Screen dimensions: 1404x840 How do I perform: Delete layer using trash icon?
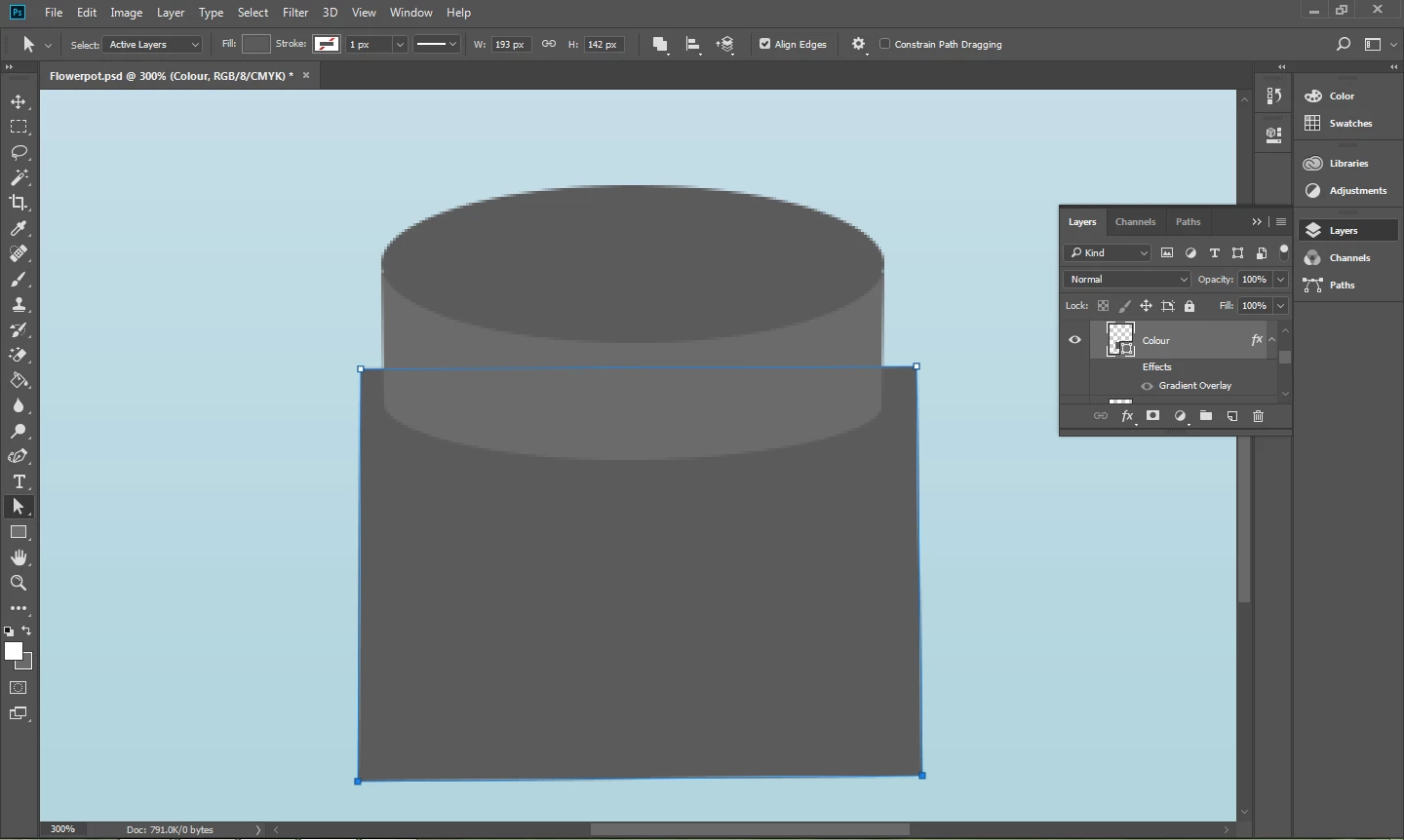coord(1258,416)
